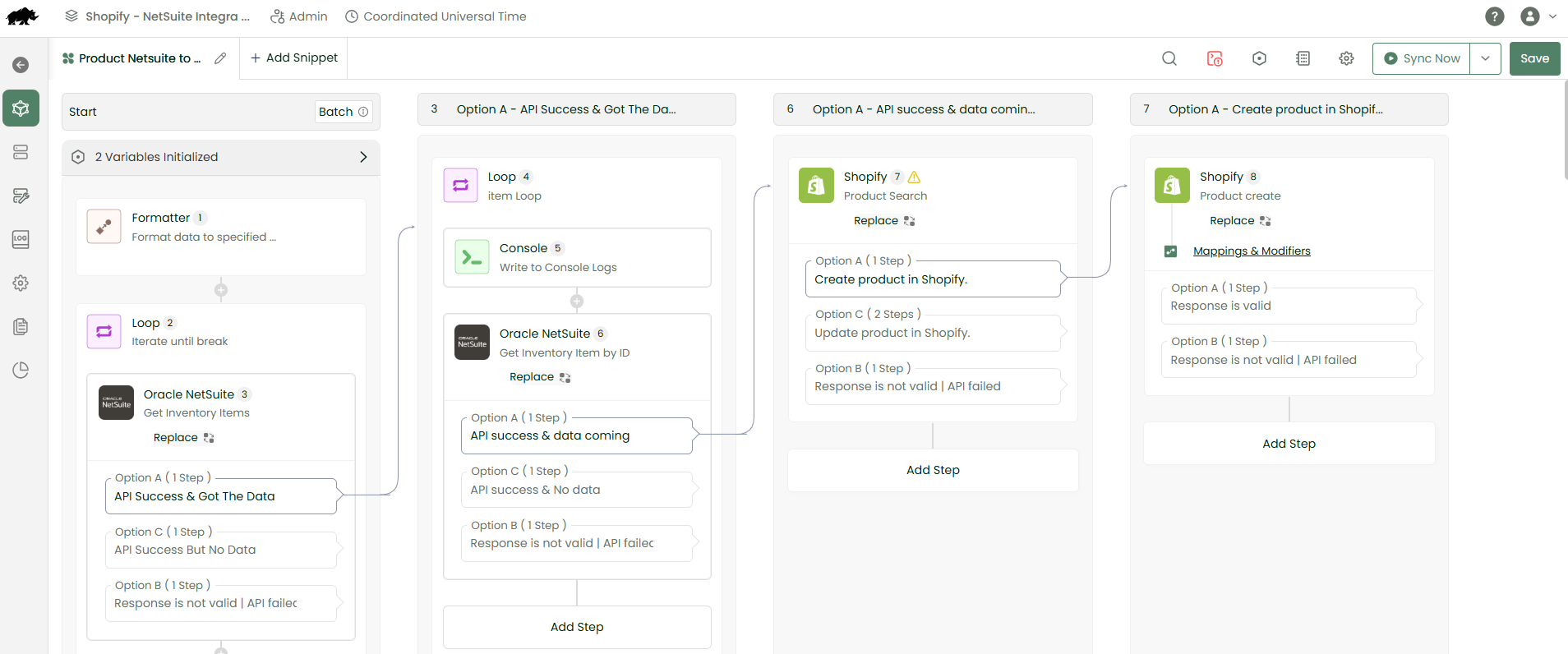The image size is (1568, 654).
Task: Select option API Success But No Data
Action: tap(221, 550)
